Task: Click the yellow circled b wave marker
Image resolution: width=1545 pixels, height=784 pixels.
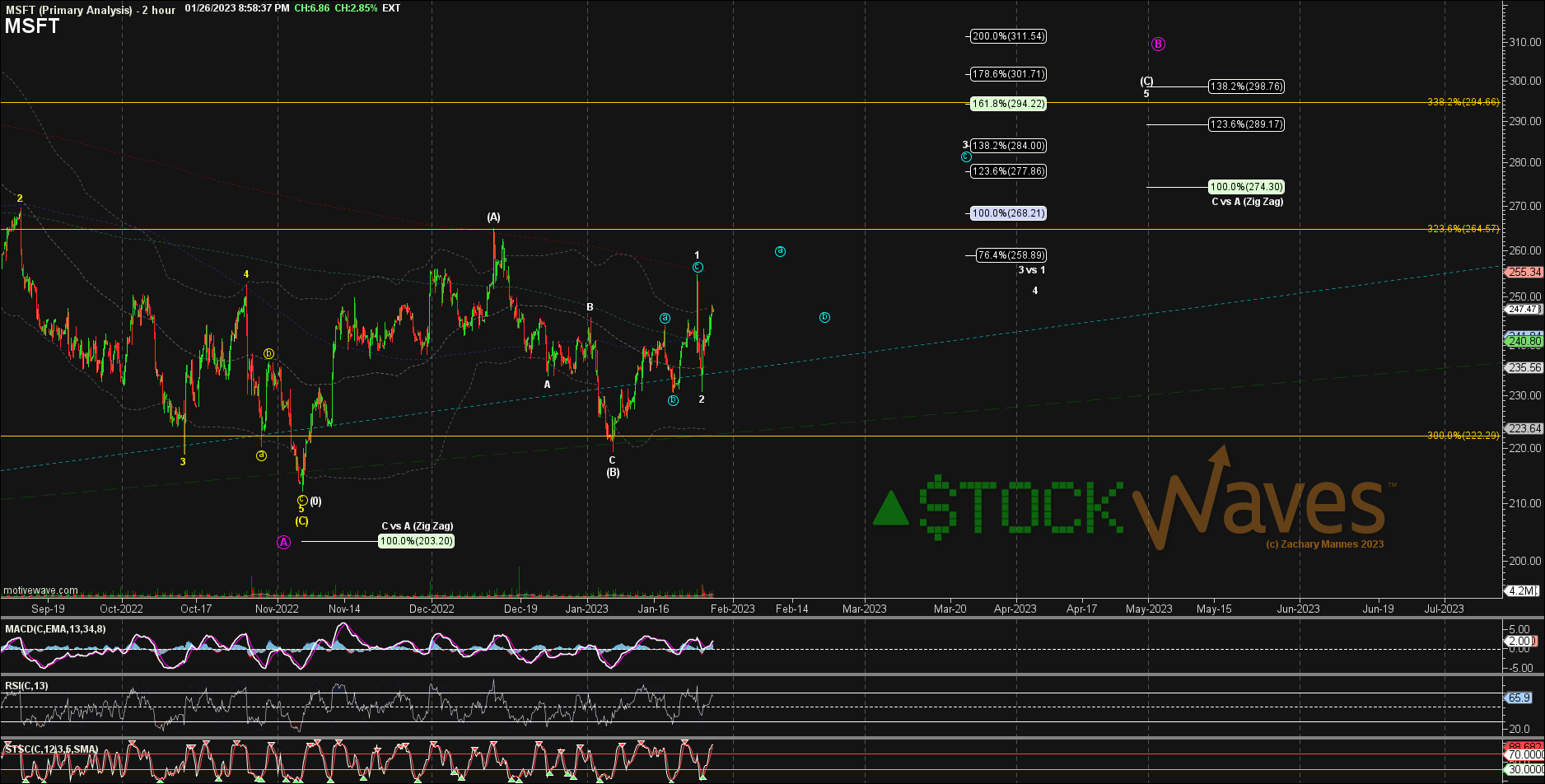Action: coord(268,354)
